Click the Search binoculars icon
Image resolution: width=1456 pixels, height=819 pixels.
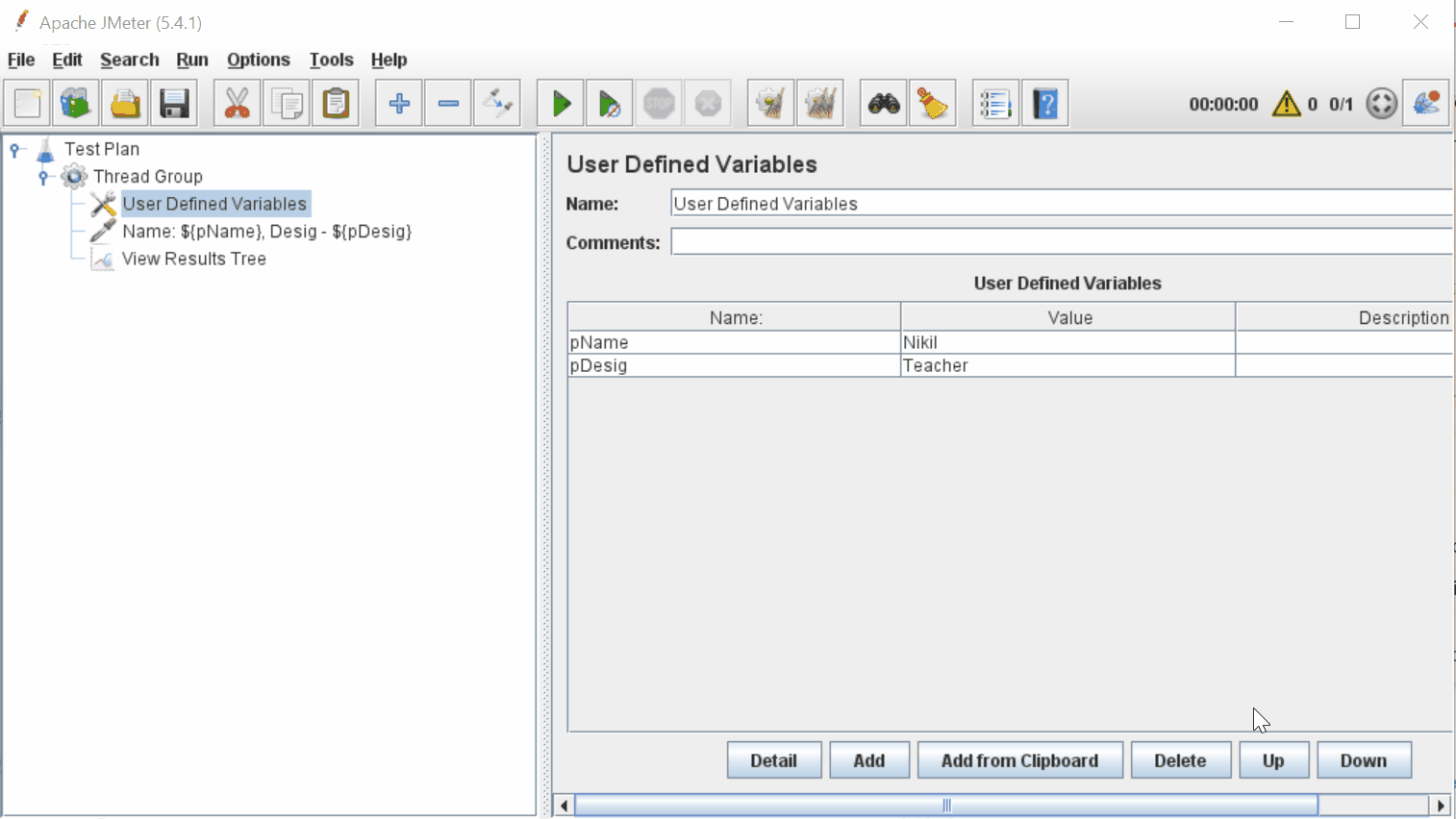[x=883, y=103]
